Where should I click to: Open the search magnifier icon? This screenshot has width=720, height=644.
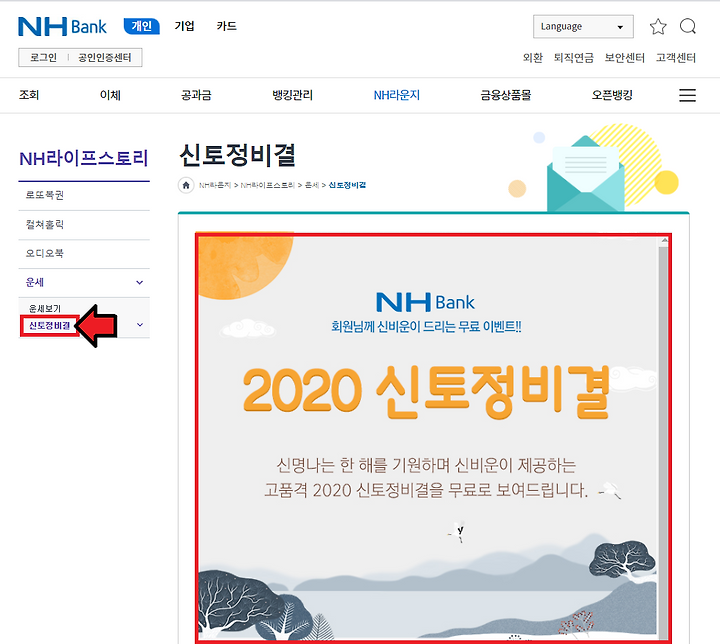[687, 27]
